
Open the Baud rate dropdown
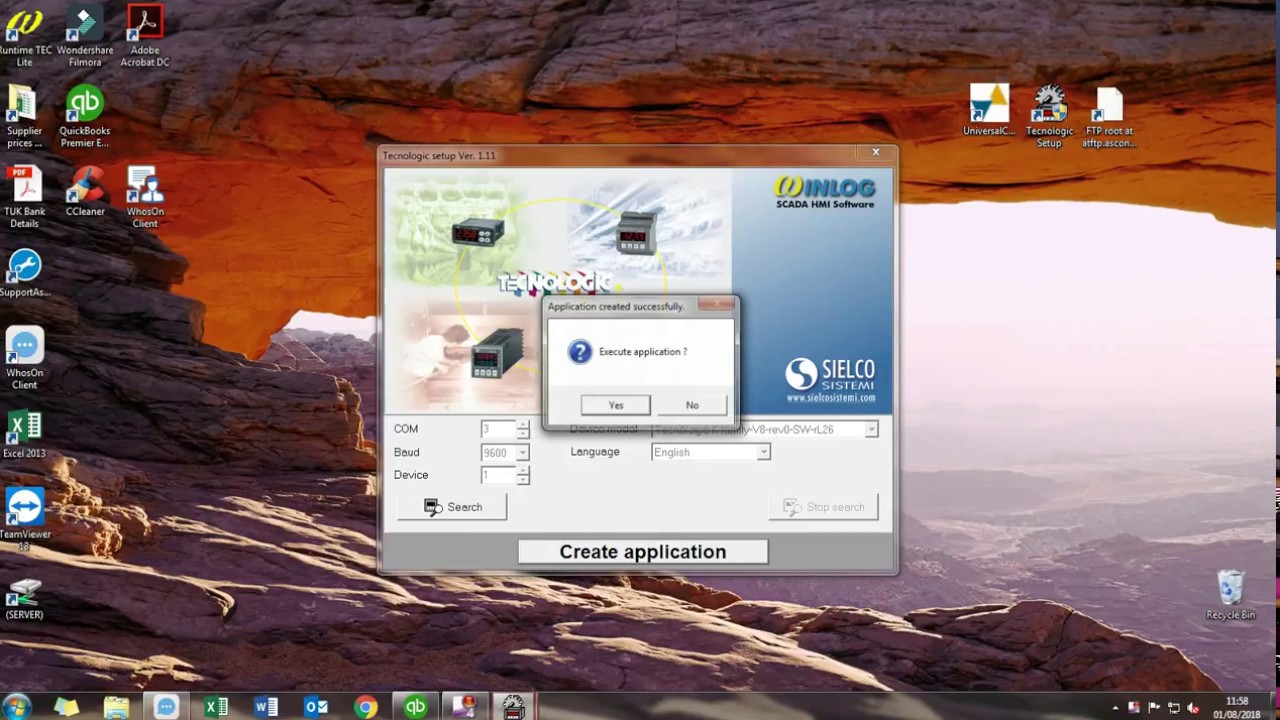[523, 453]
